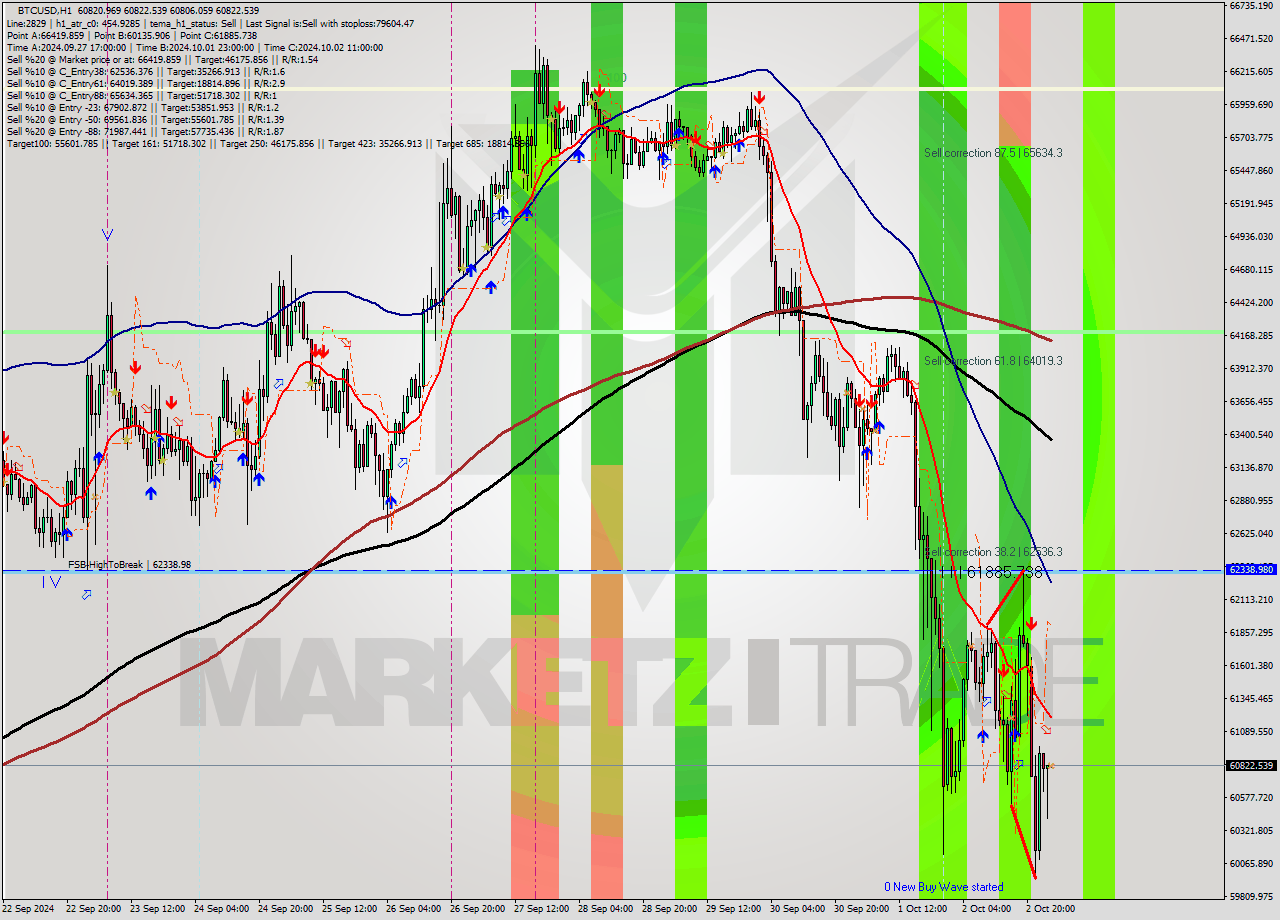Click price axis value 59809.975
Viewport: 1280px width, 920px height.
click(x=1250, y=897)
